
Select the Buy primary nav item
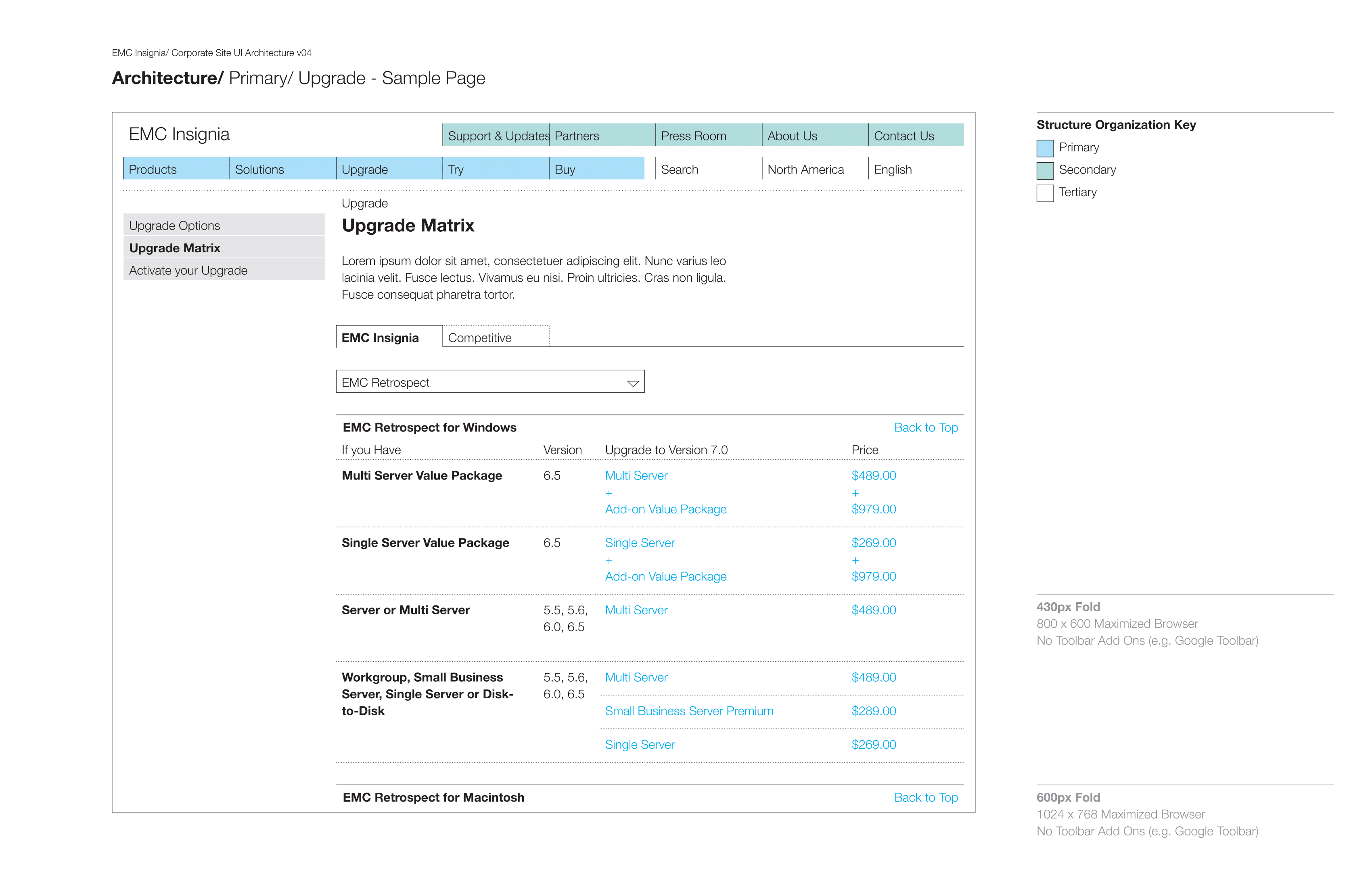pyautogui.click(x=597, y=168)
